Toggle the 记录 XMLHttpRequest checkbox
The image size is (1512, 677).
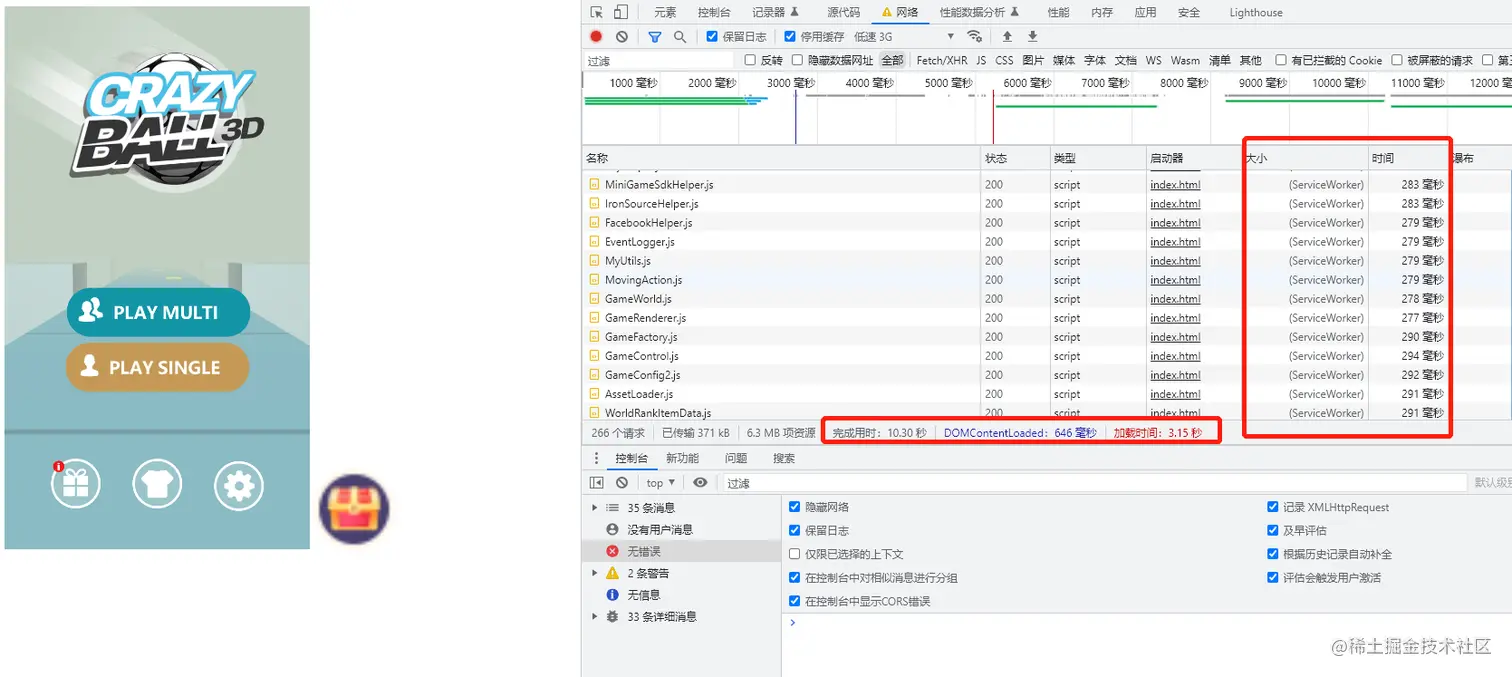tap(1273, 507)
